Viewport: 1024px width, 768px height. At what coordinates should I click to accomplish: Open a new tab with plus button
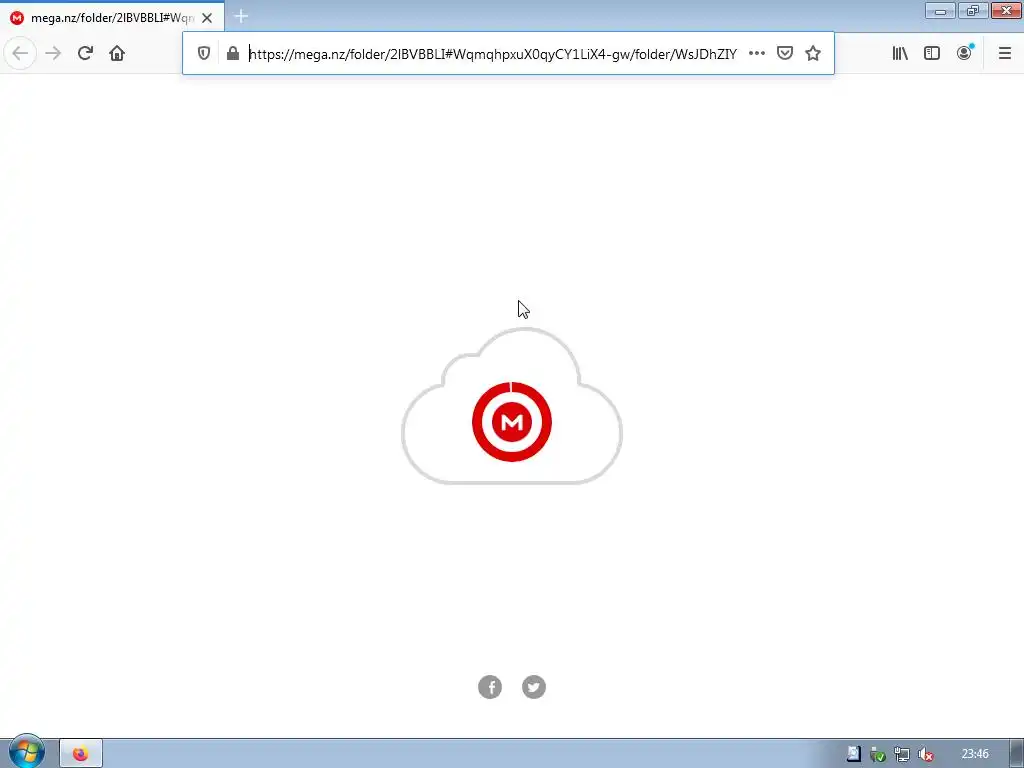click(241, 16)
